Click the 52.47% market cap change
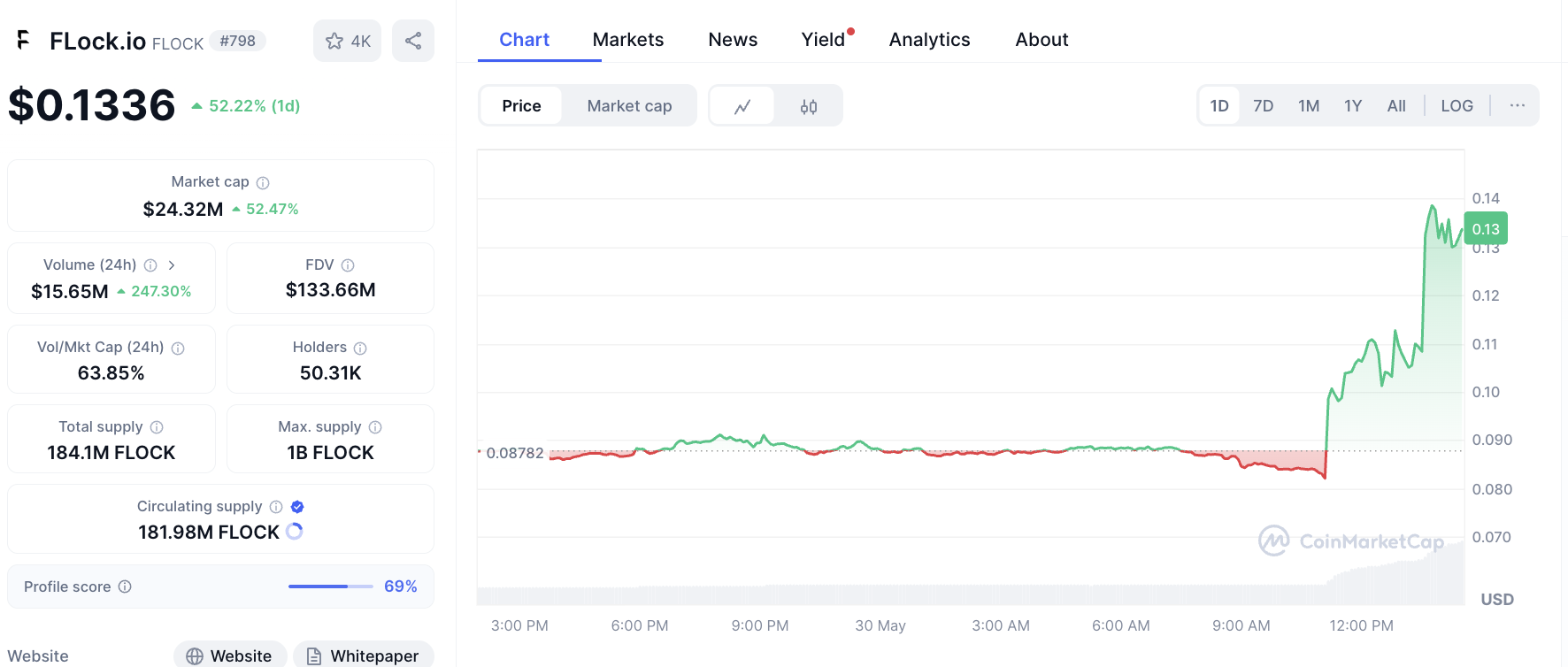 tap(265, 210)
